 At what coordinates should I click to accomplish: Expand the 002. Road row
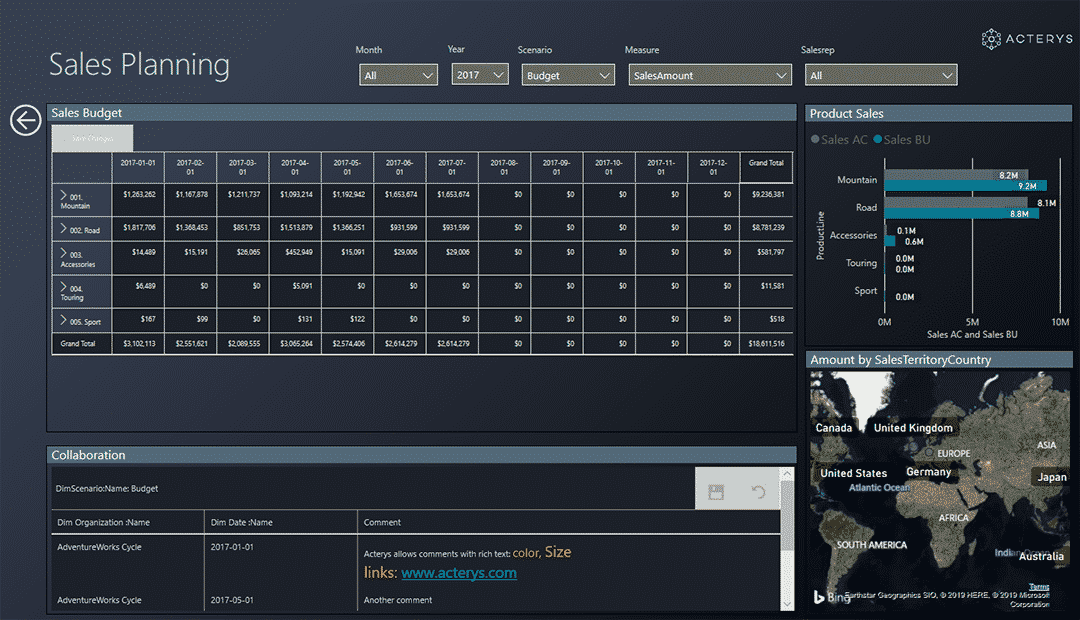coord(65,229)
